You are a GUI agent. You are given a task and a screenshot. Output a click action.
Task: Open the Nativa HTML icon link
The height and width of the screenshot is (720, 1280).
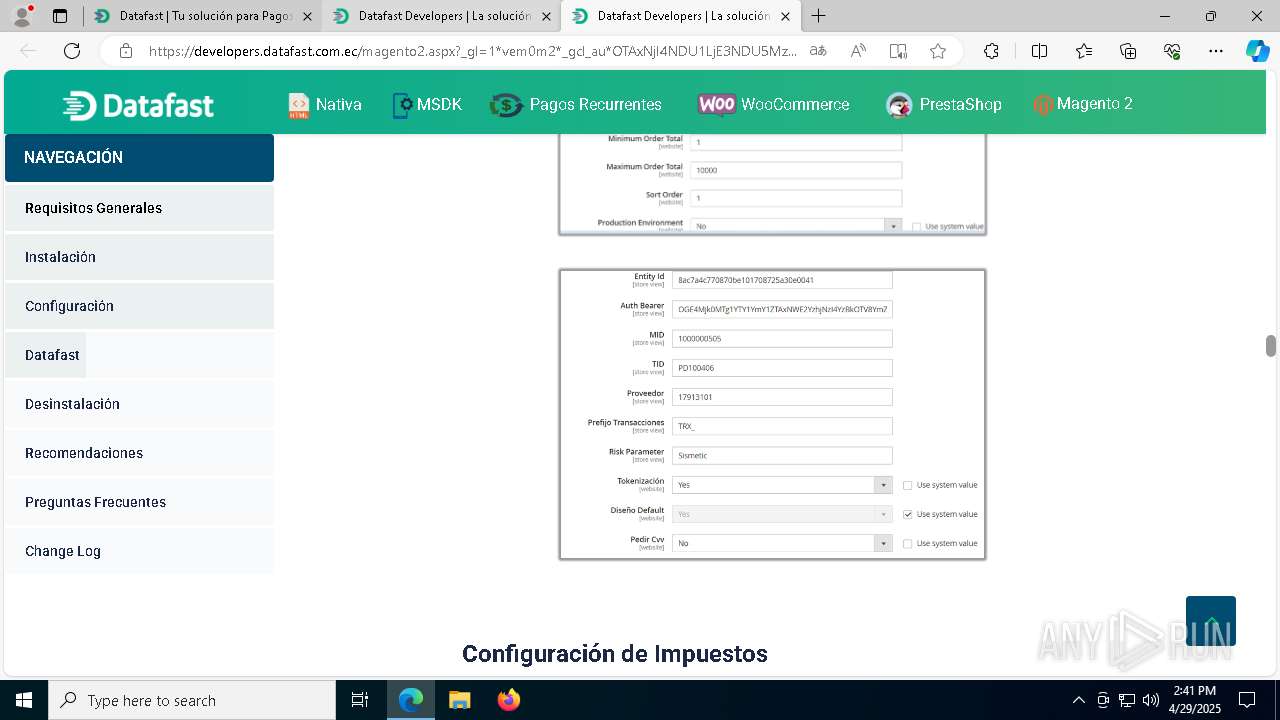tap(299, 105)
